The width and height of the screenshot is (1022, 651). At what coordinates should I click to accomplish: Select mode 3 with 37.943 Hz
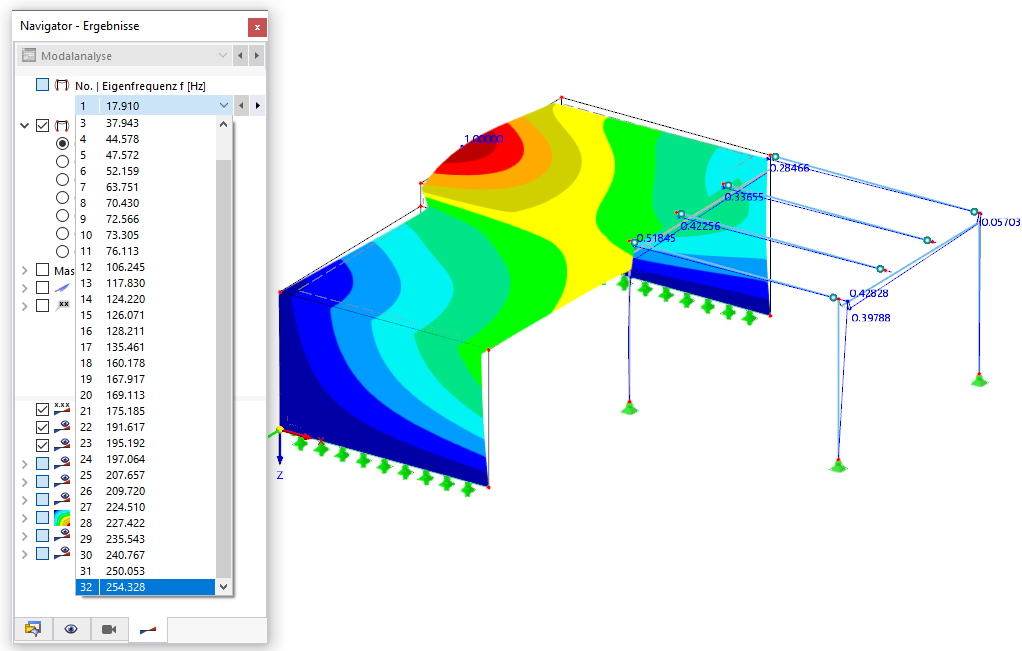click(145, 123)
